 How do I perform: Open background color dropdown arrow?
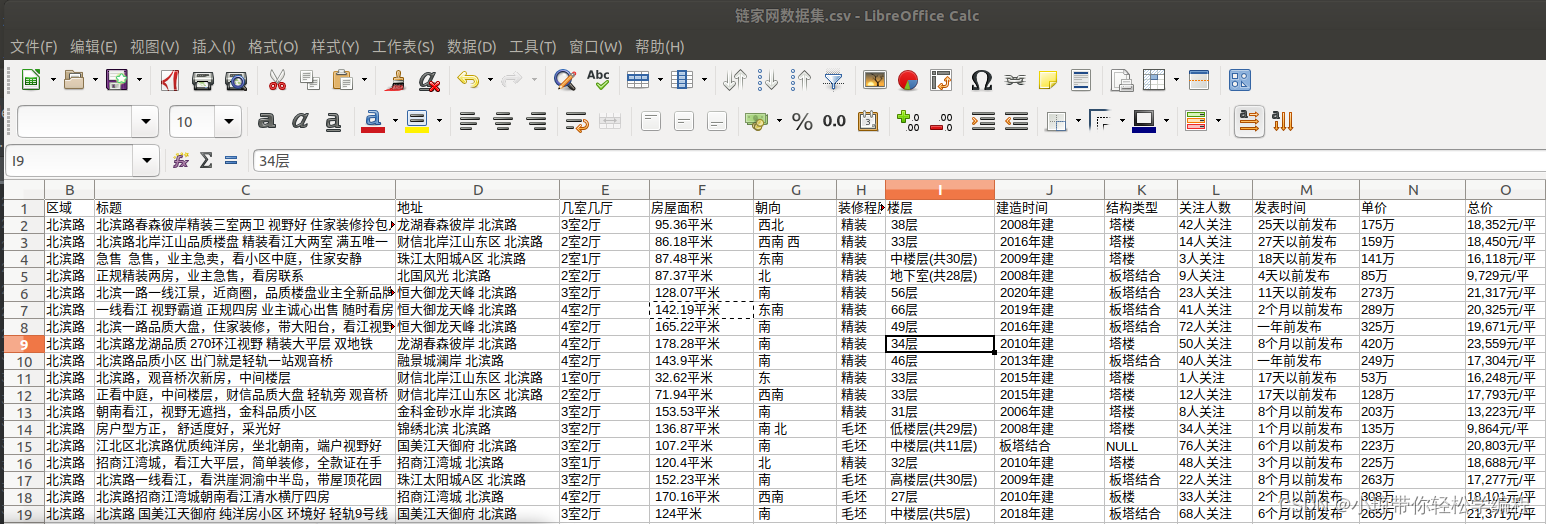[x=438, y=122]
